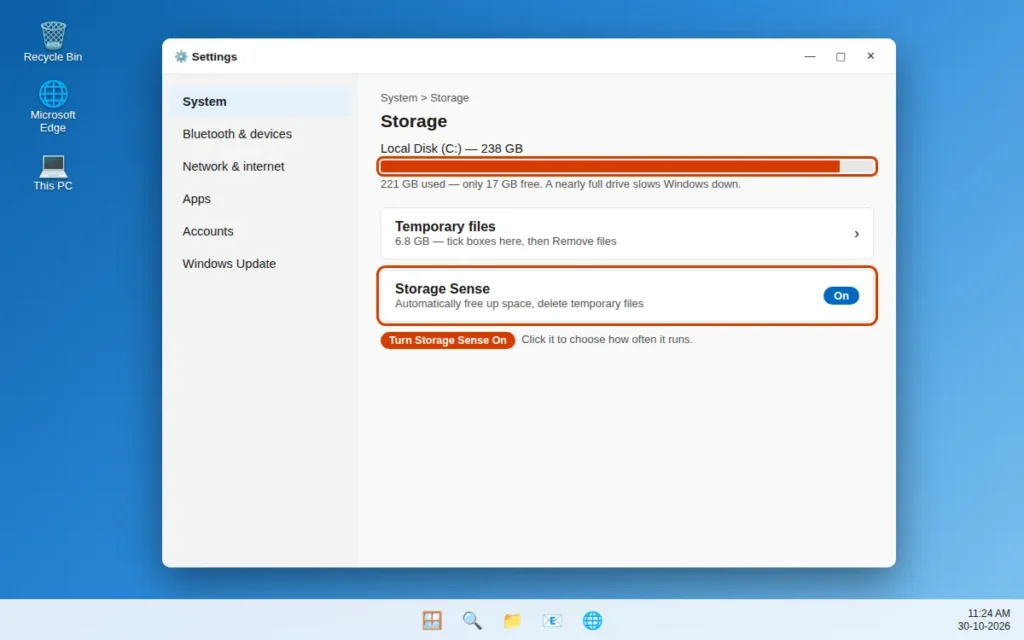This screenshot has width=1024, height=640.
Task: Click 'Local Disk (C:) — 238 GB' label
Action: [451, 149]
